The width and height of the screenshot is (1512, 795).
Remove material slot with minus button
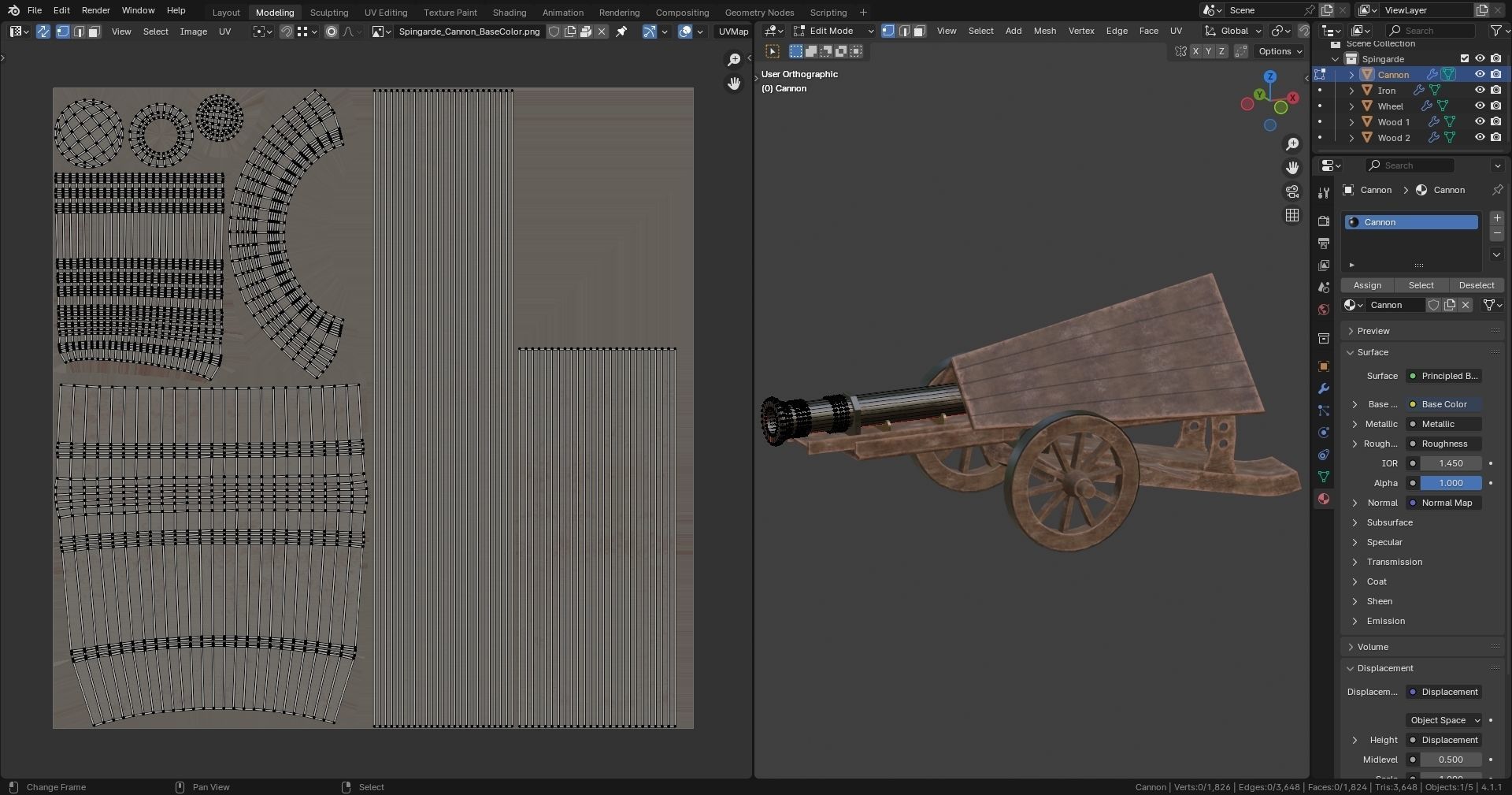coord(1497,234)
